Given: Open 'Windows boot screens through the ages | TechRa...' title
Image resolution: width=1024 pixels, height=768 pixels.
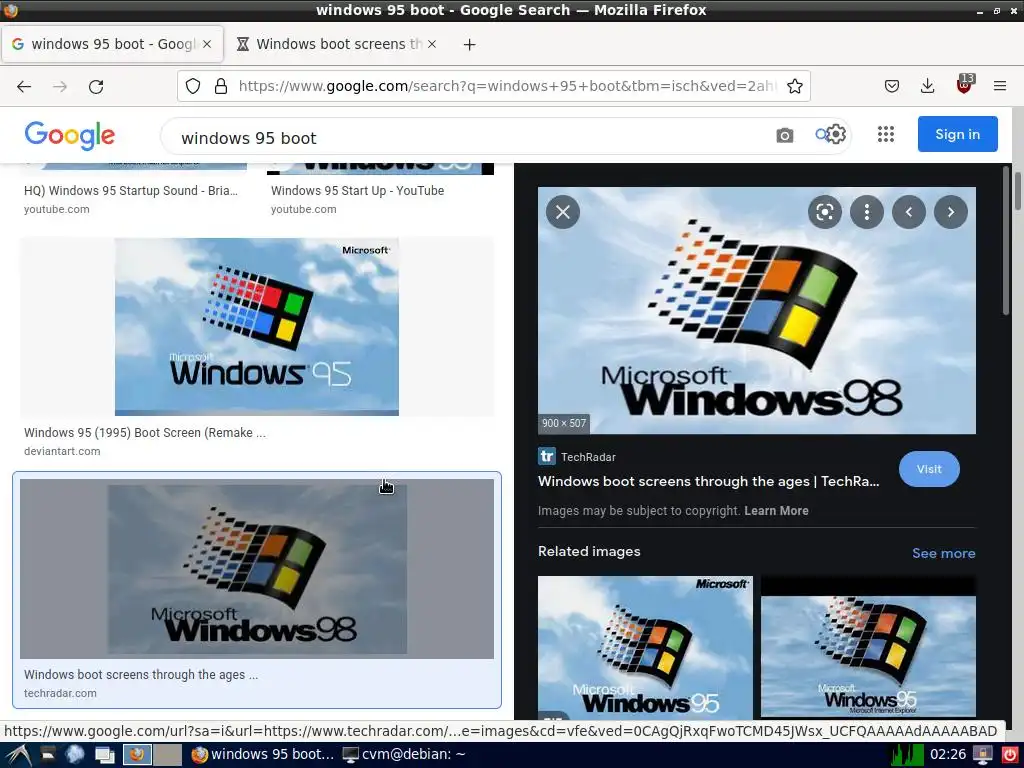Looking at the screenshot, I should pos(709,481).
